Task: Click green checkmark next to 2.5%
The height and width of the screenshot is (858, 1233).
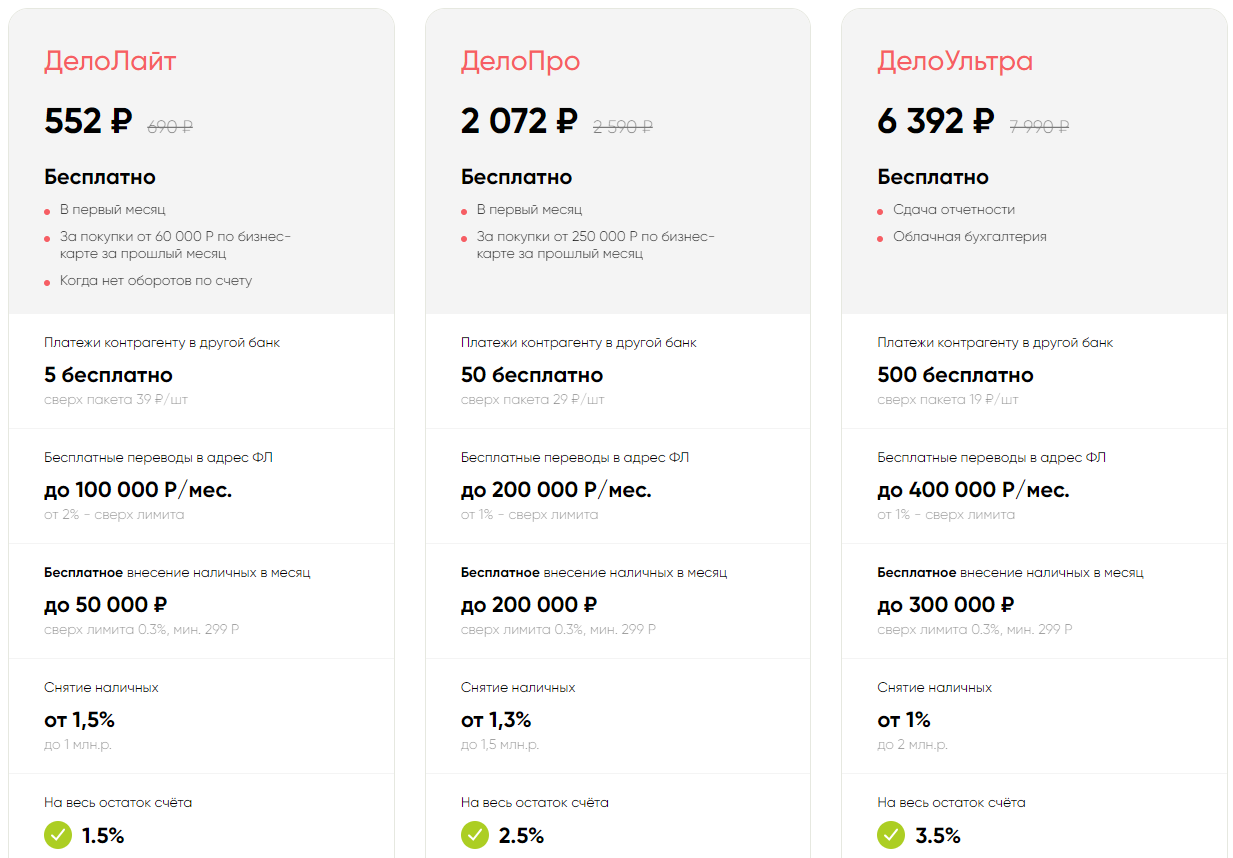Action: [475, 835]
